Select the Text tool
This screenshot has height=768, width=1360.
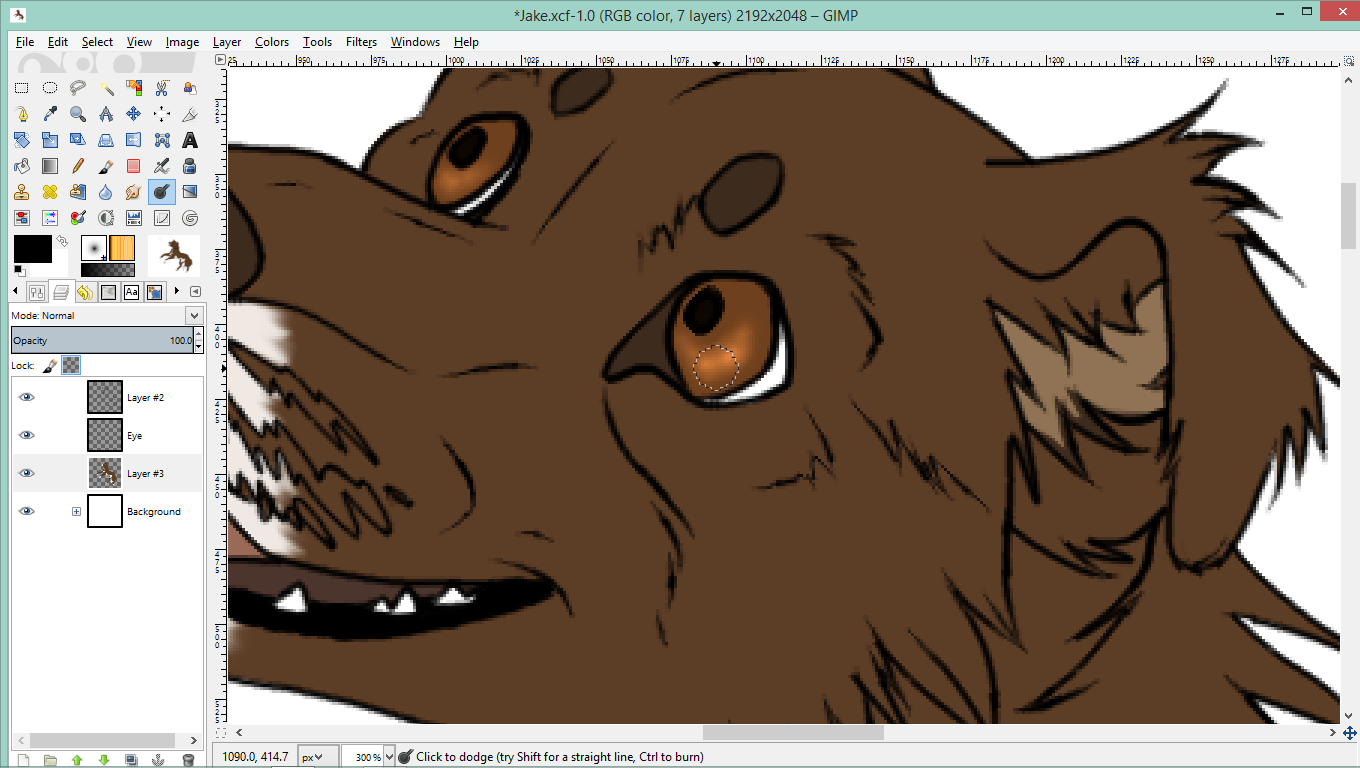coord(190,139)
